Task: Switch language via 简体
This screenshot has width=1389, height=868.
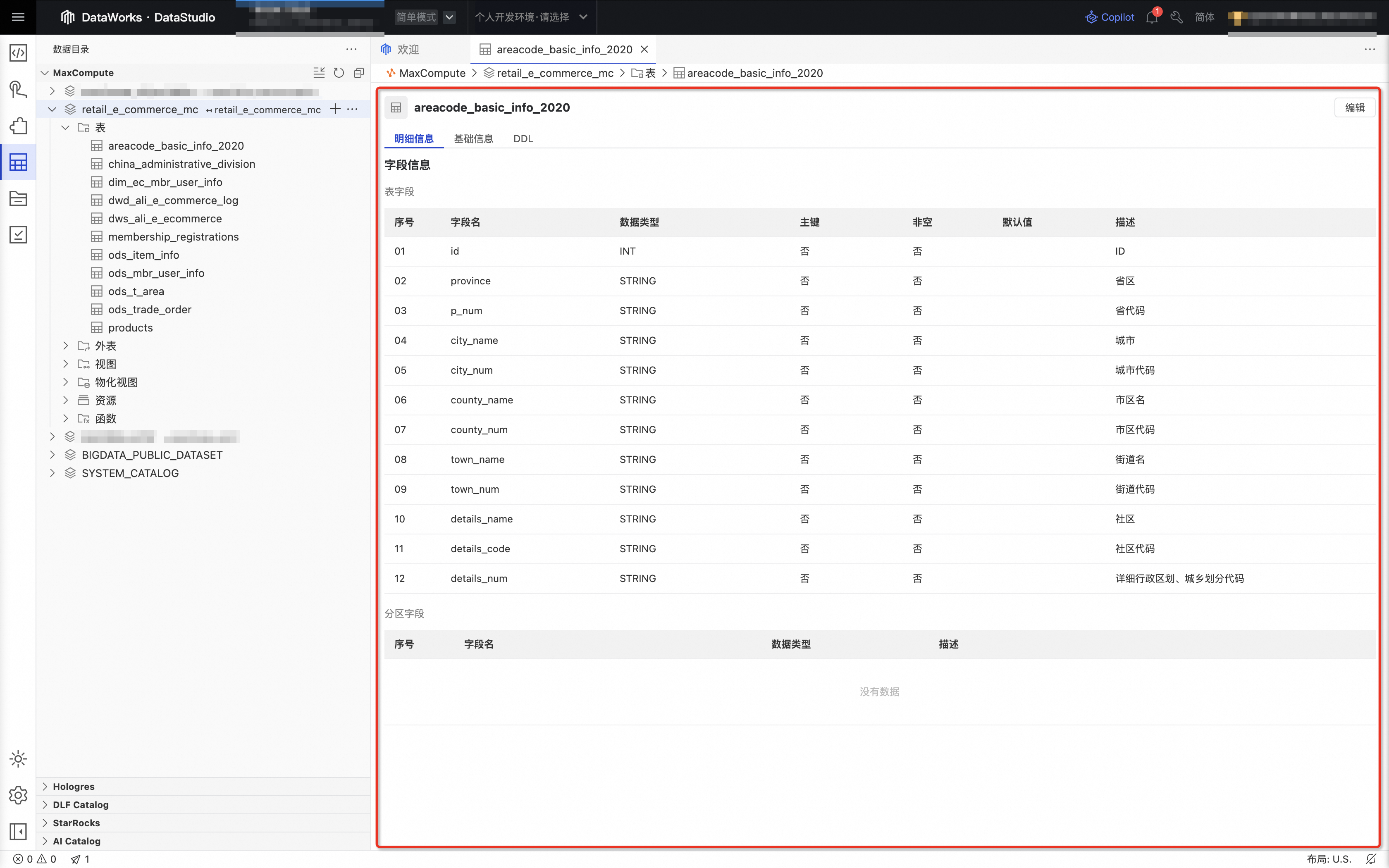Action: [1205, 17]
